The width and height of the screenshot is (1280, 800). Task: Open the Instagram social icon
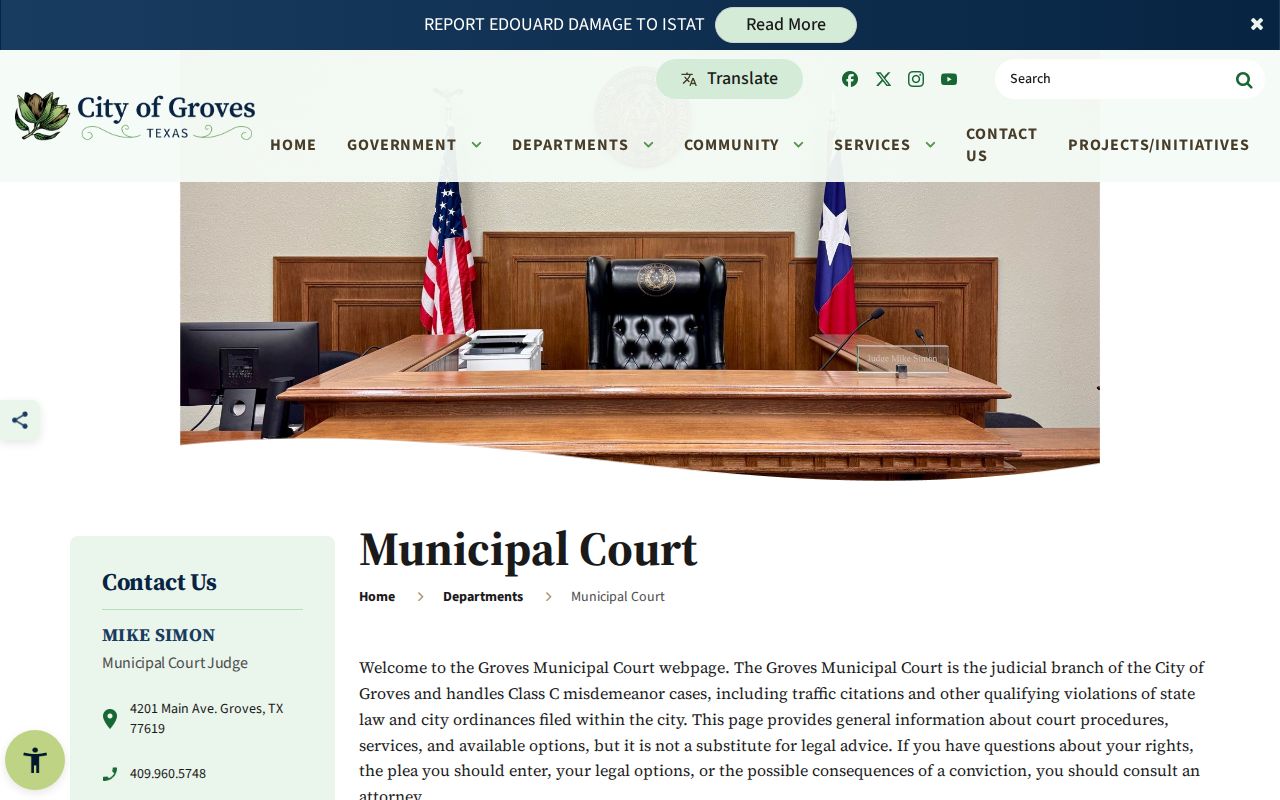pyautogui.click(x=916, y=79)
